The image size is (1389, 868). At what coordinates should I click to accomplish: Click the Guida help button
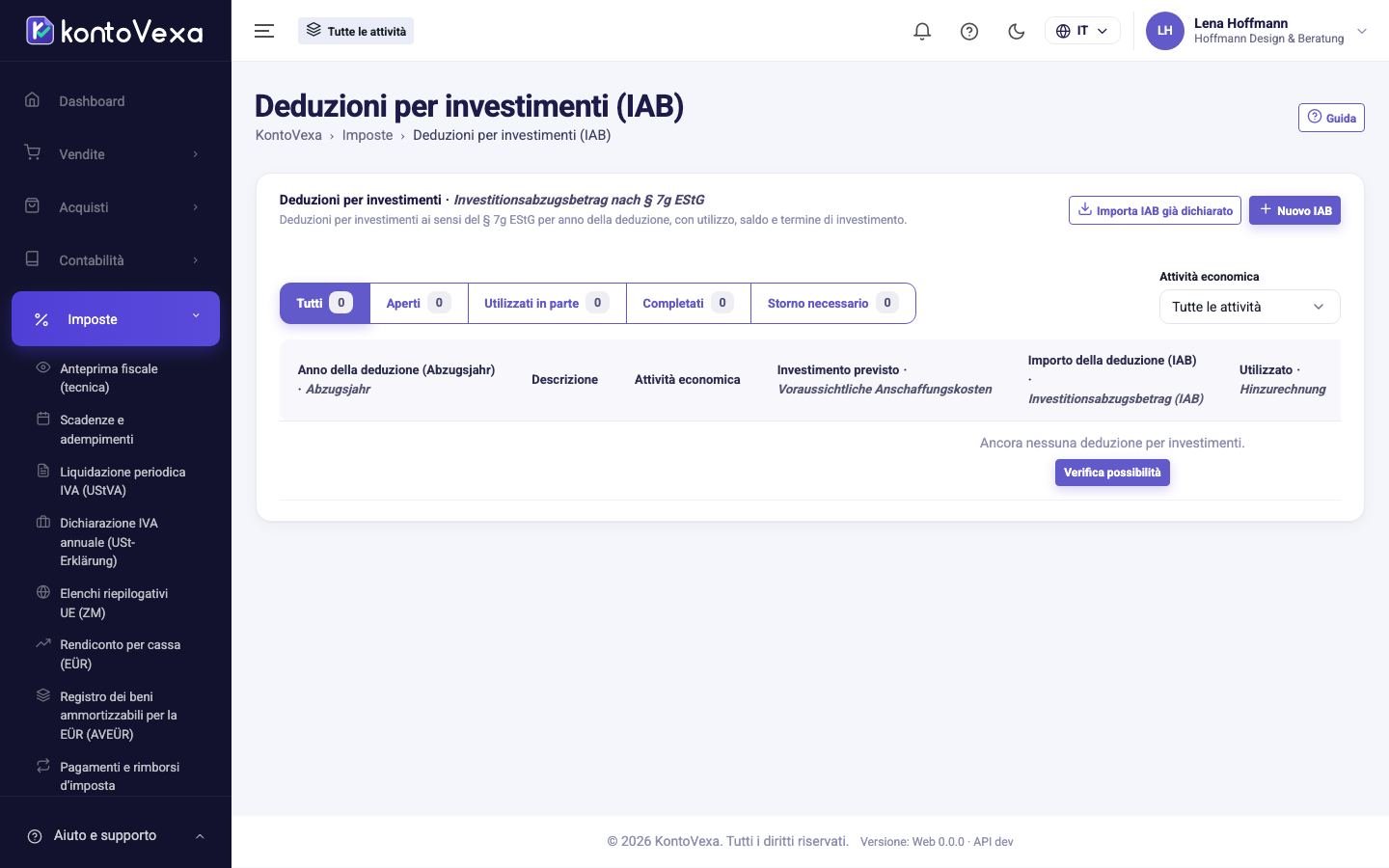point(1331,118)
